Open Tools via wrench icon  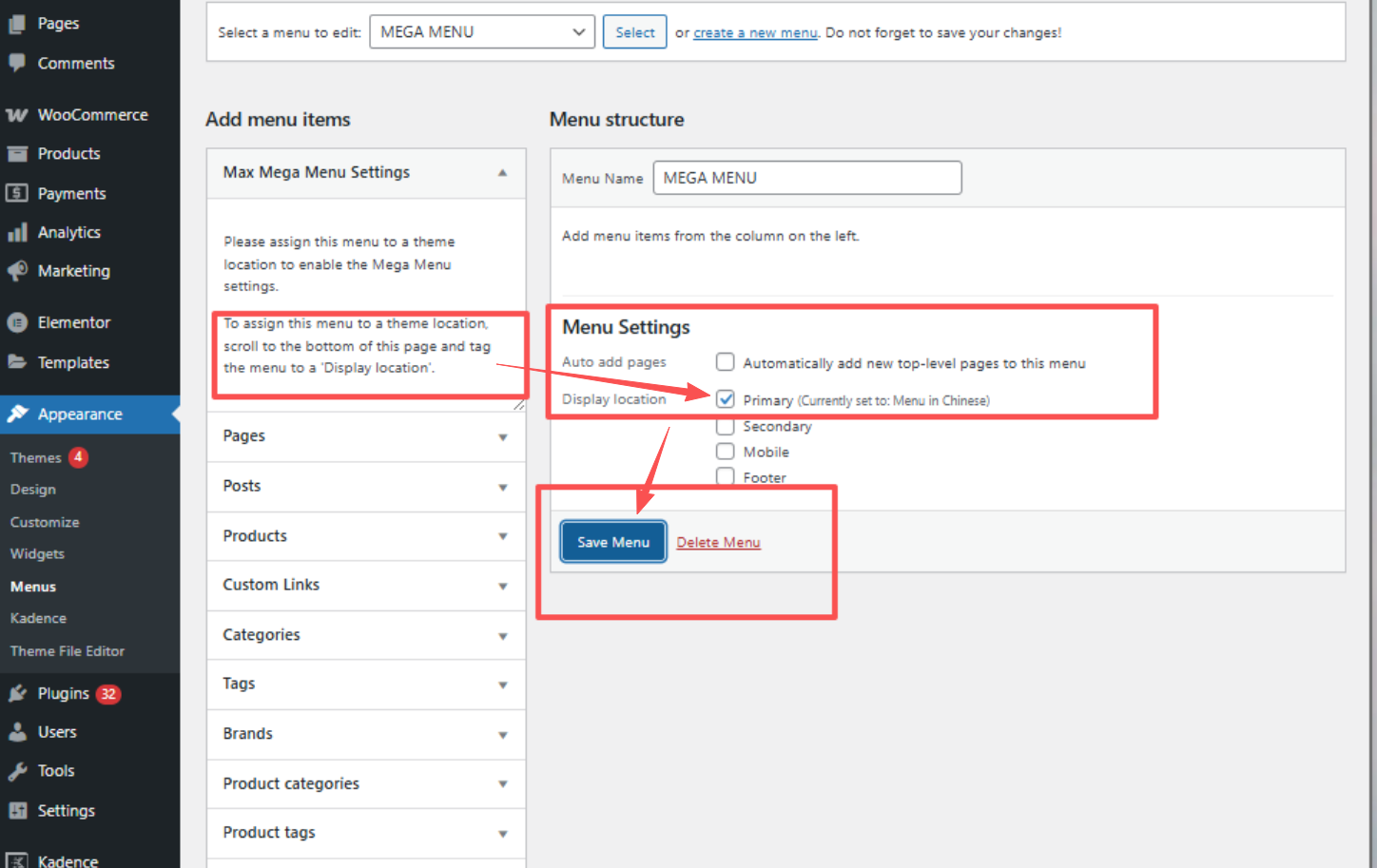(x=16, y=771)
